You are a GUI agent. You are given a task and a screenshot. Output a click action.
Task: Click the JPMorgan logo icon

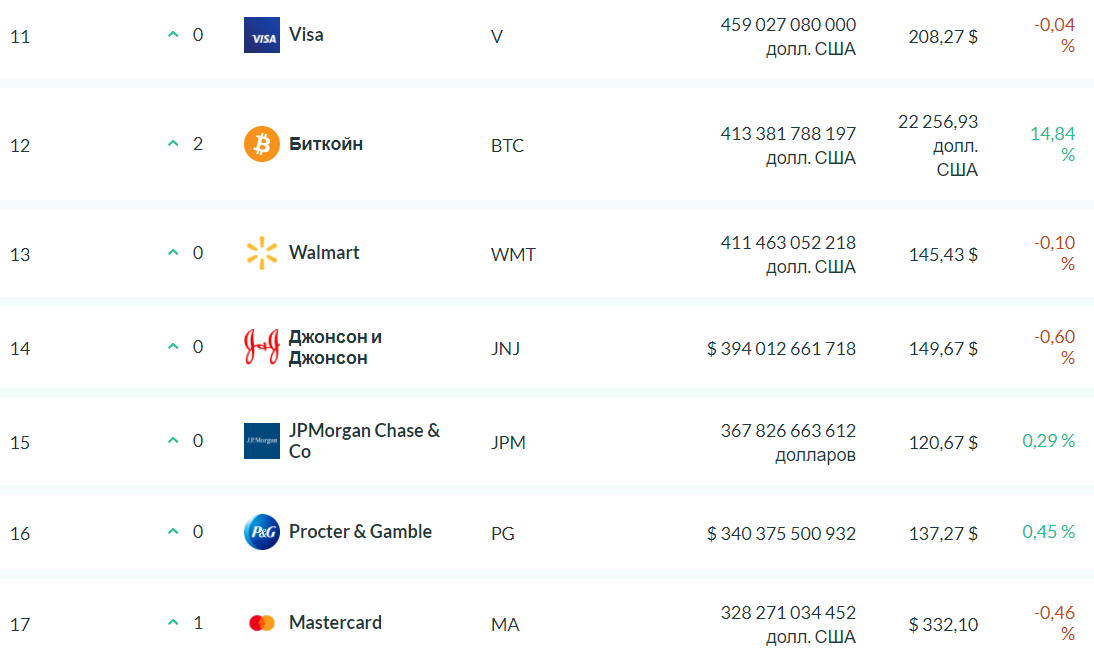(x=262, y=441)
